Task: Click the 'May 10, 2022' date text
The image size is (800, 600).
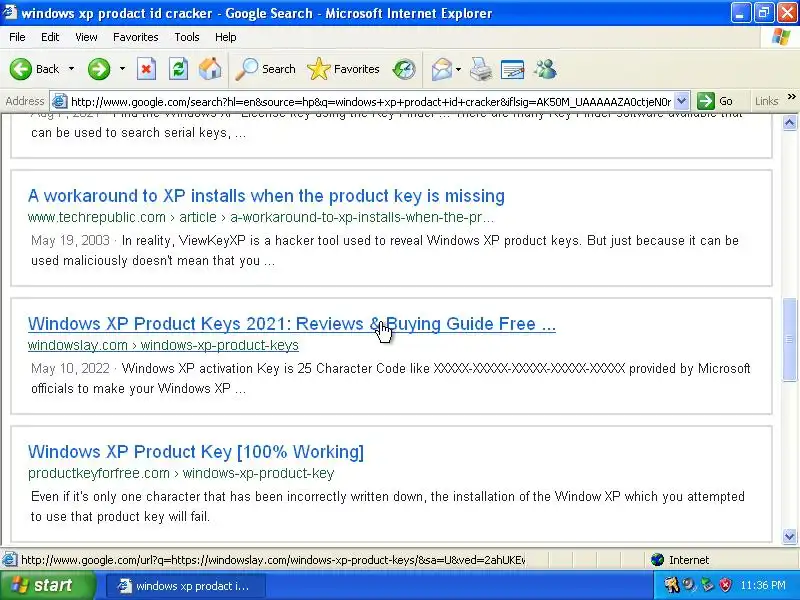Action: [x=70, y=368]
